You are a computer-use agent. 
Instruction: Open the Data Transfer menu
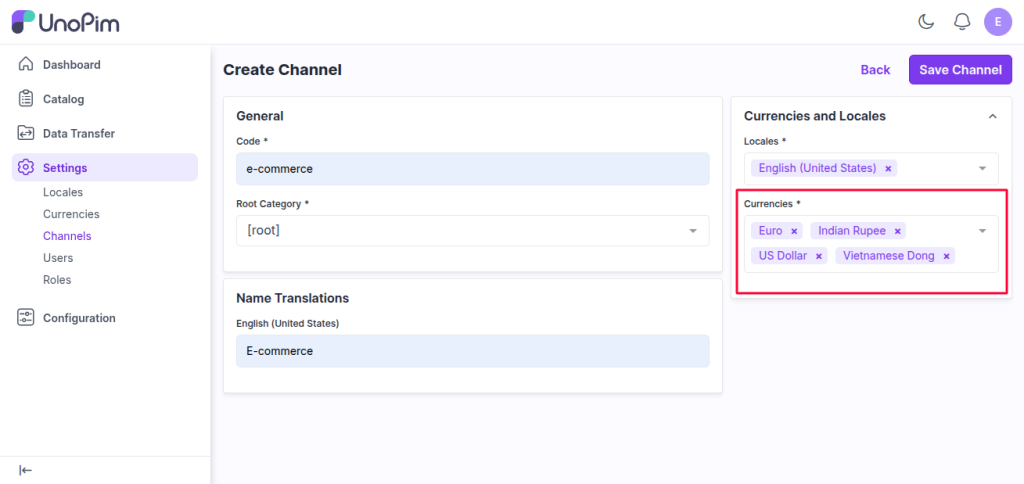(78, 133)
